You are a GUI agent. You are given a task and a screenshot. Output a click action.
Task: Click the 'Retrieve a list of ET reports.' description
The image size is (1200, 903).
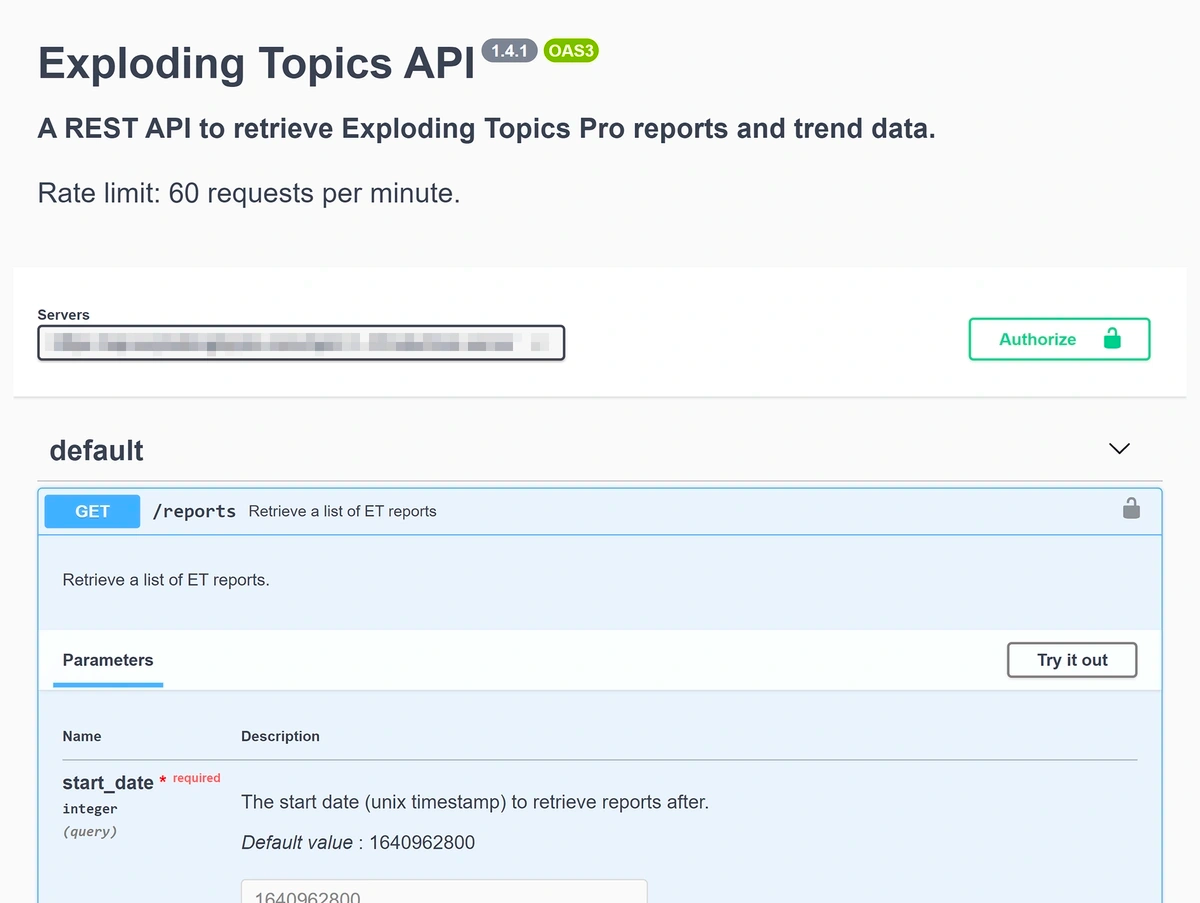166,579
